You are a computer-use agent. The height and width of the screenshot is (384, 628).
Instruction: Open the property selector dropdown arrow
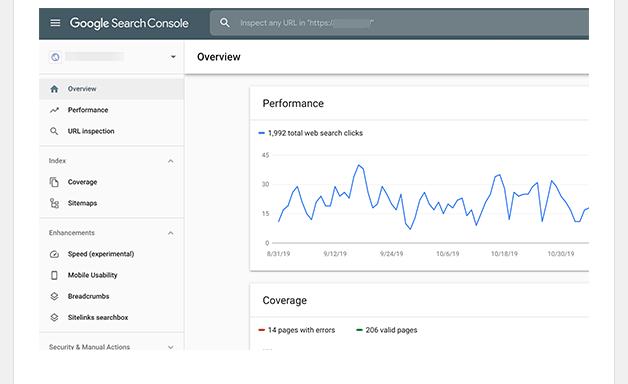[x=173, y=57]
